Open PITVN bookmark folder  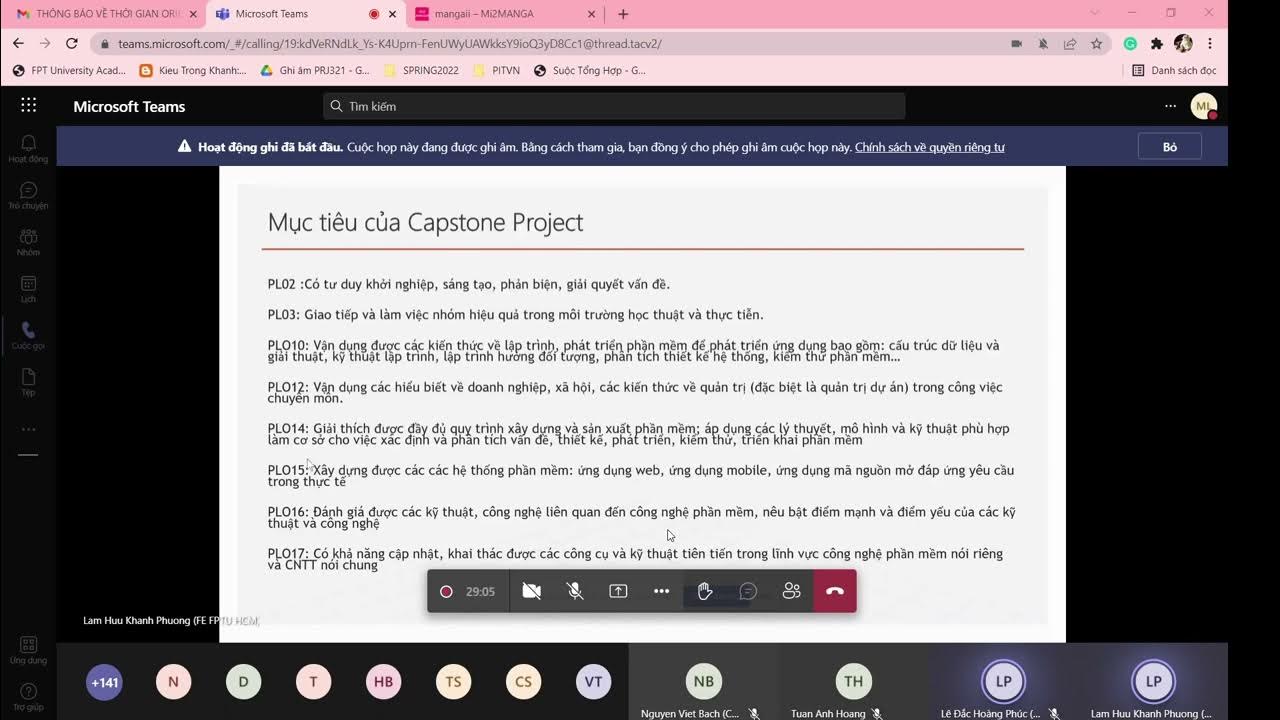tap(496, 71)
